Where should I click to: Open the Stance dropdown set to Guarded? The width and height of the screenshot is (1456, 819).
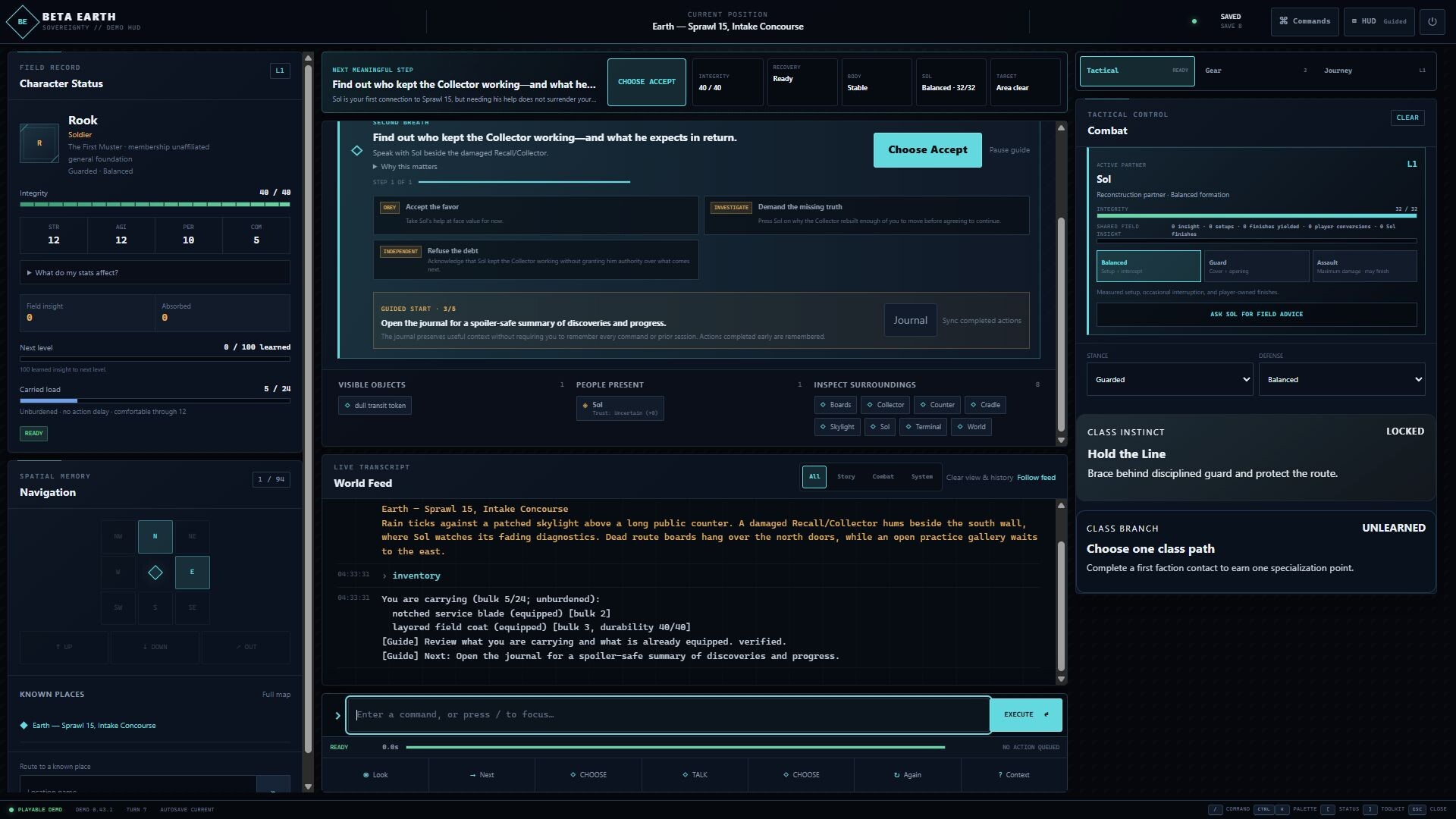tap(1169, 379)
